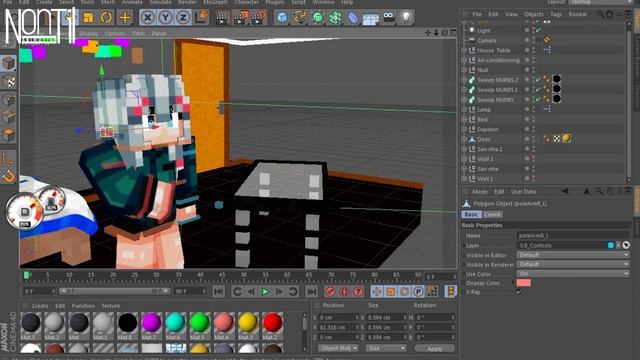Expand the Daydien null object
Viewport: 640px width, 360px height.
point(464,129)
